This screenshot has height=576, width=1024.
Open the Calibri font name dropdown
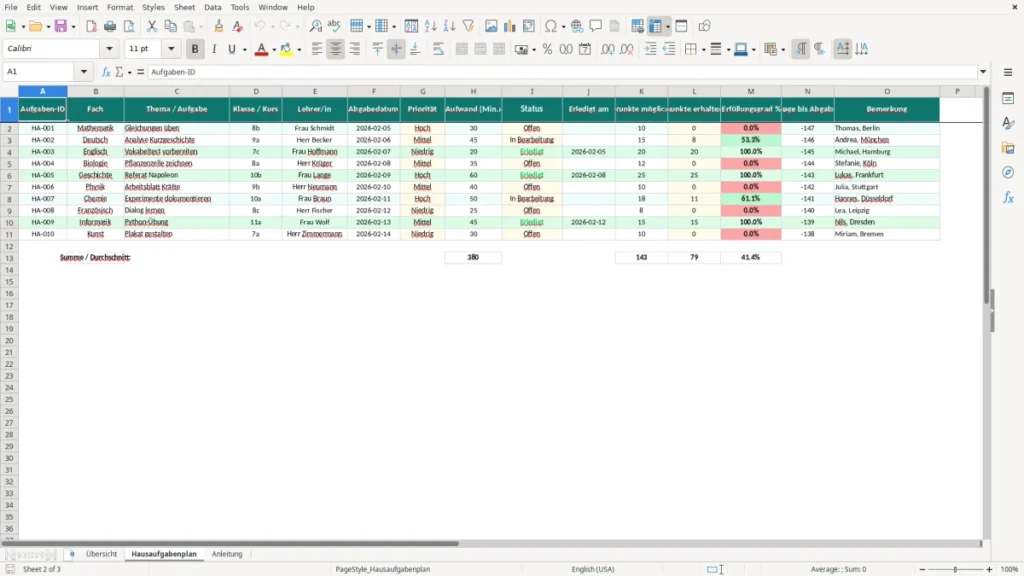109,49
